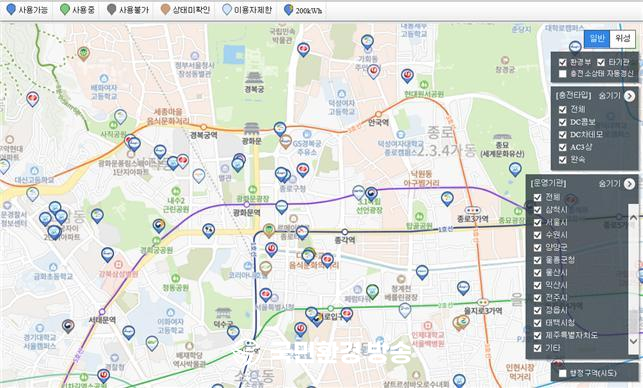Hide the 운영기관 panel using arrow button
Image resolution: width=643 pixels, height=388 pixels.
(629, 184)
